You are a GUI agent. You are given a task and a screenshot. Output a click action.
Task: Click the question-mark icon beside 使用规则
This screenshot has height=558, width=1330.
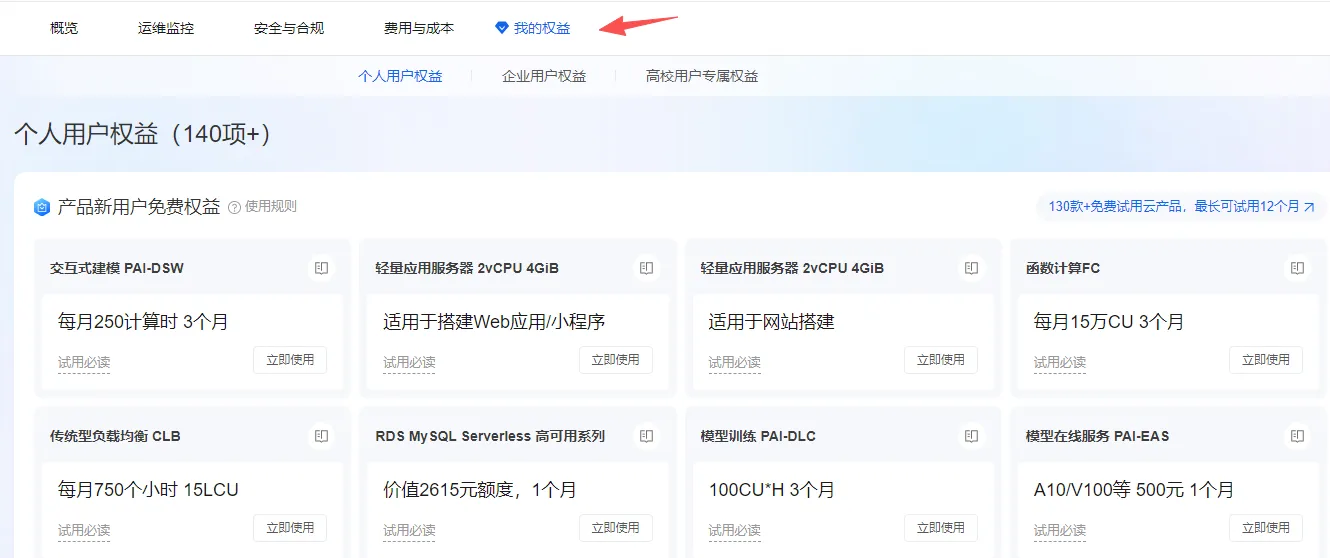click(x=234, y=207)
